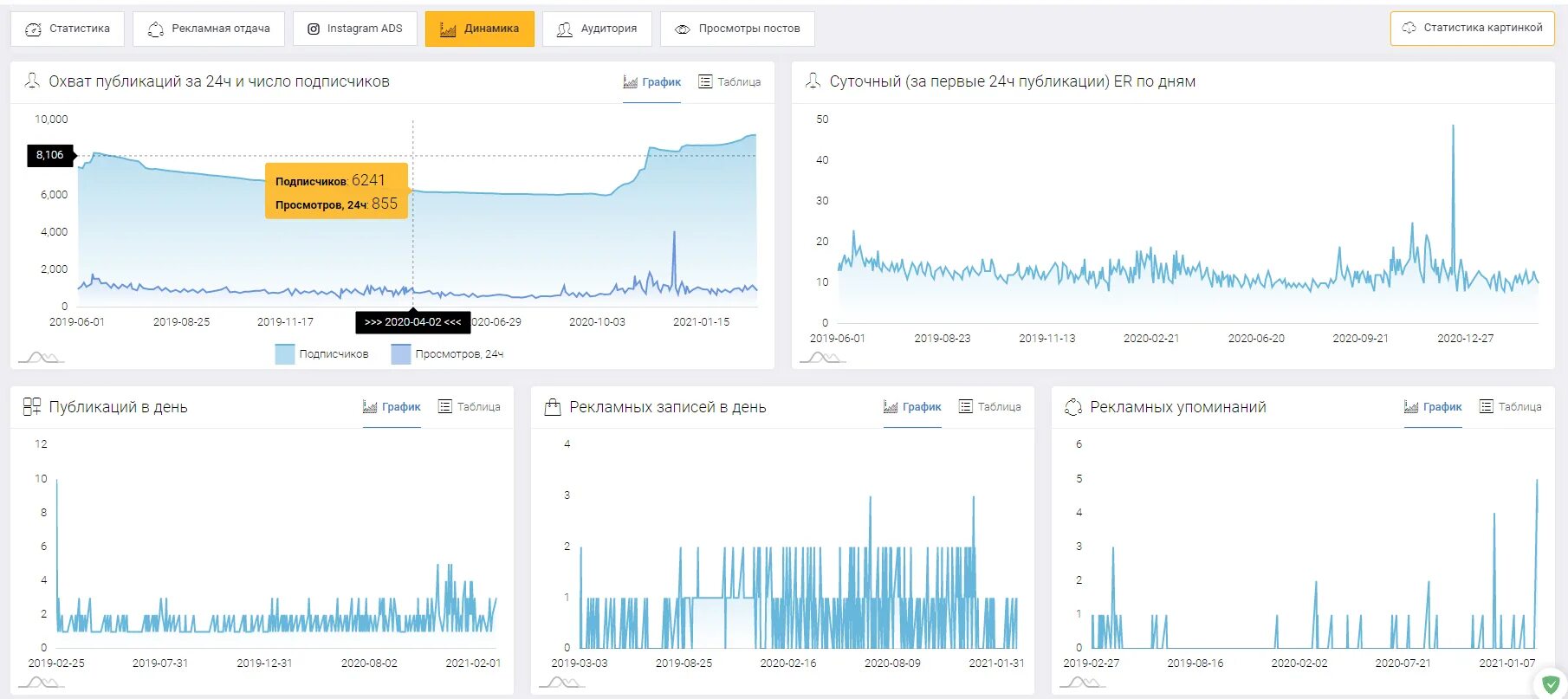Image resolution: width=1568 pixels, height=699 pixels.
Task: Click the Подписчиков 6241 tooltip
Action: [x=336, y=191]
